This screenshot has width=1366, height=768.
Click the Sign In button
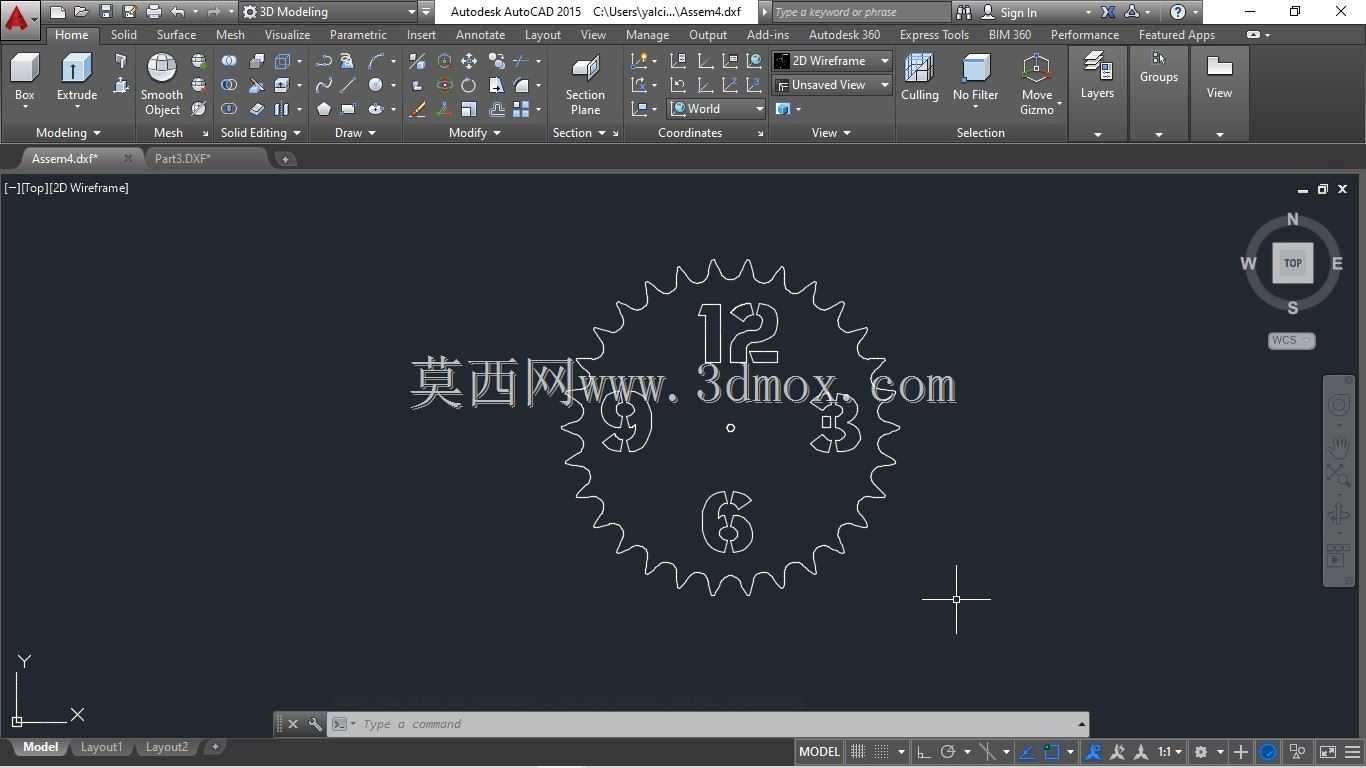[x=1018, y=12]
